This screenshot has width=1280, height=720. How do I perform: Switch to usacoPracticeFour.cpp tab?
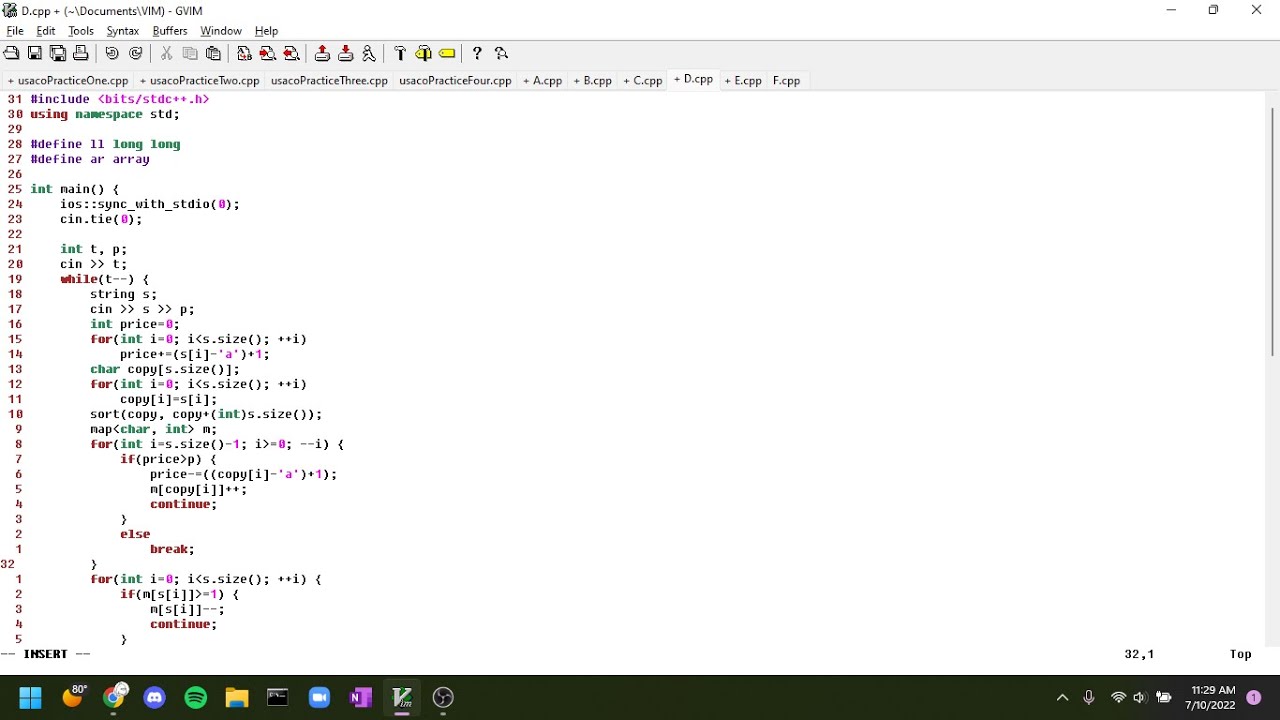455,80
